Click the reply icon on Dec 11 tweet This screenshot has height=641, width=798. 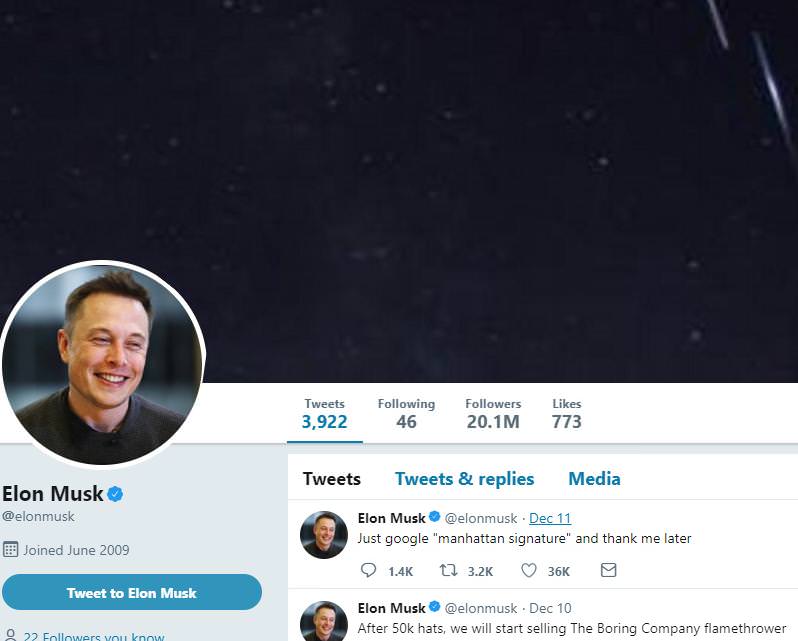[x=368, y=570]
